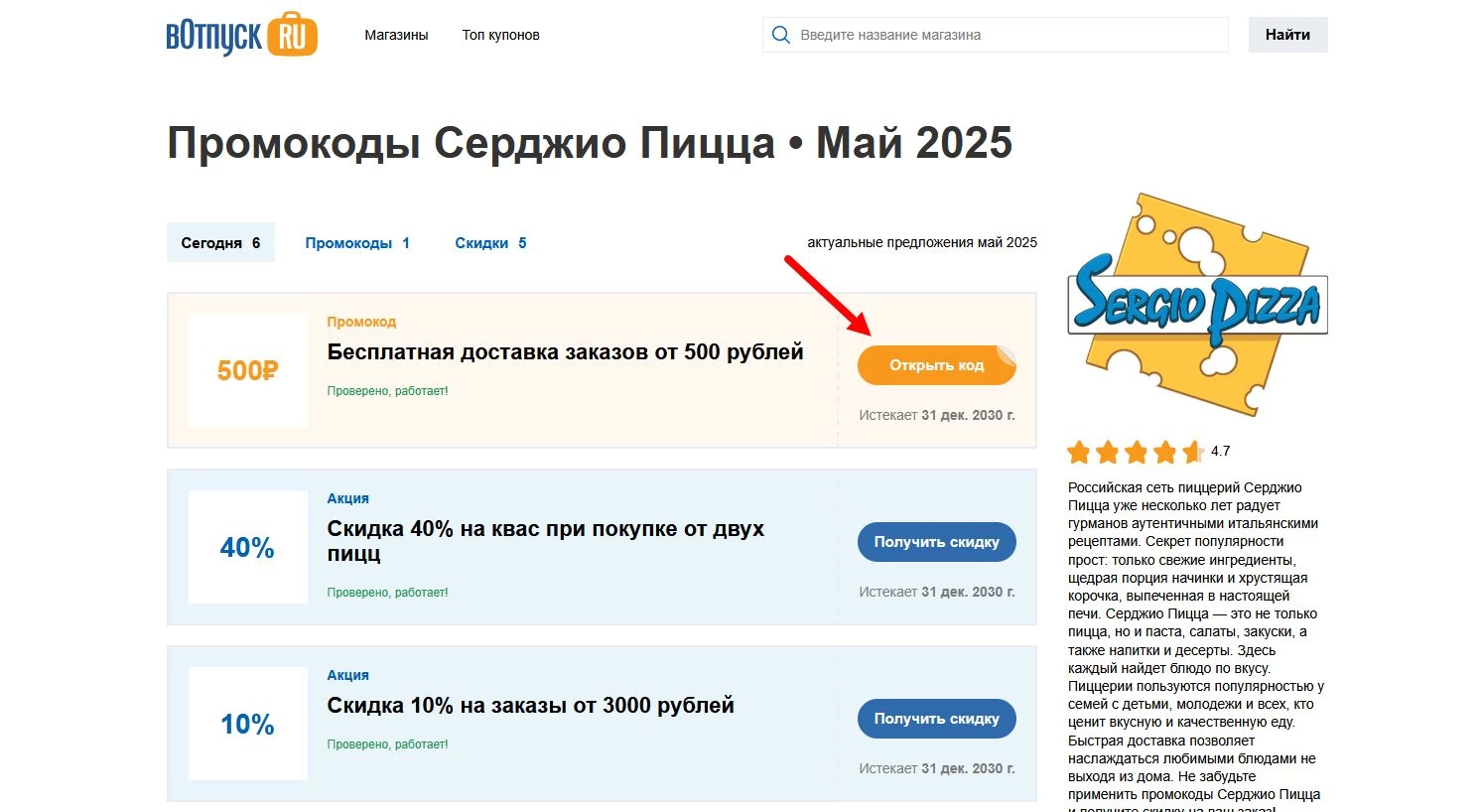
Task: Click the last half-filled rating star
Action: coord(1190,452)
